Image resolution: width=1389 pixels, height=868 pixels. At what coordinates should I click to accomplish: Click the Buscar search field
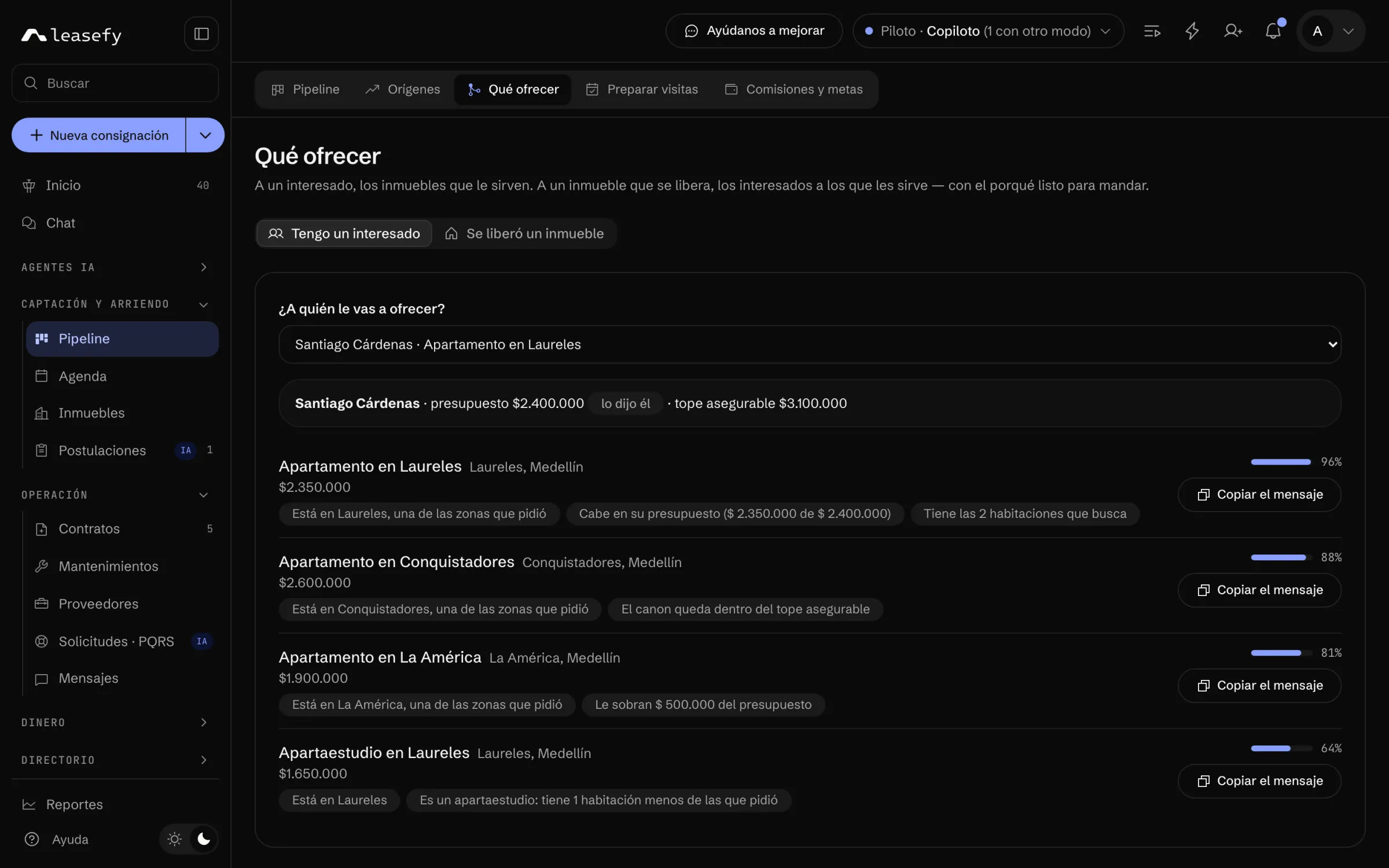[x=115, y=83]
